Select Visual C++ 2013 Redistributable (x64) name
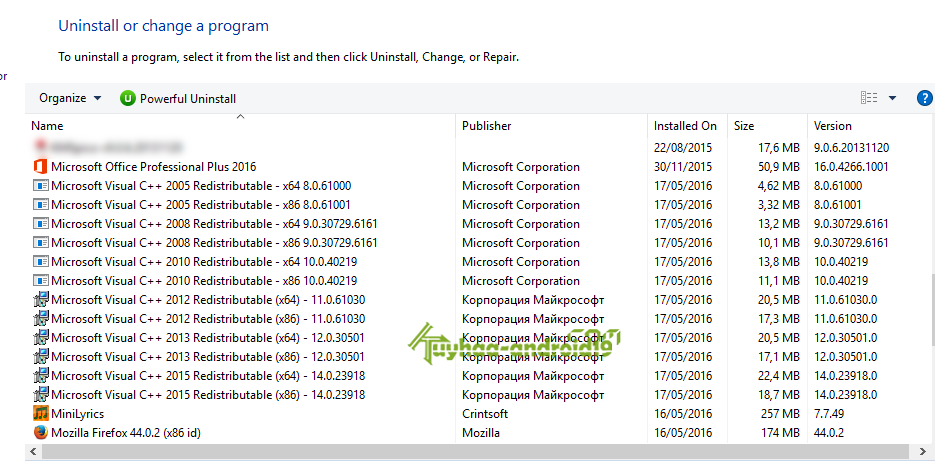 point(208,338)
